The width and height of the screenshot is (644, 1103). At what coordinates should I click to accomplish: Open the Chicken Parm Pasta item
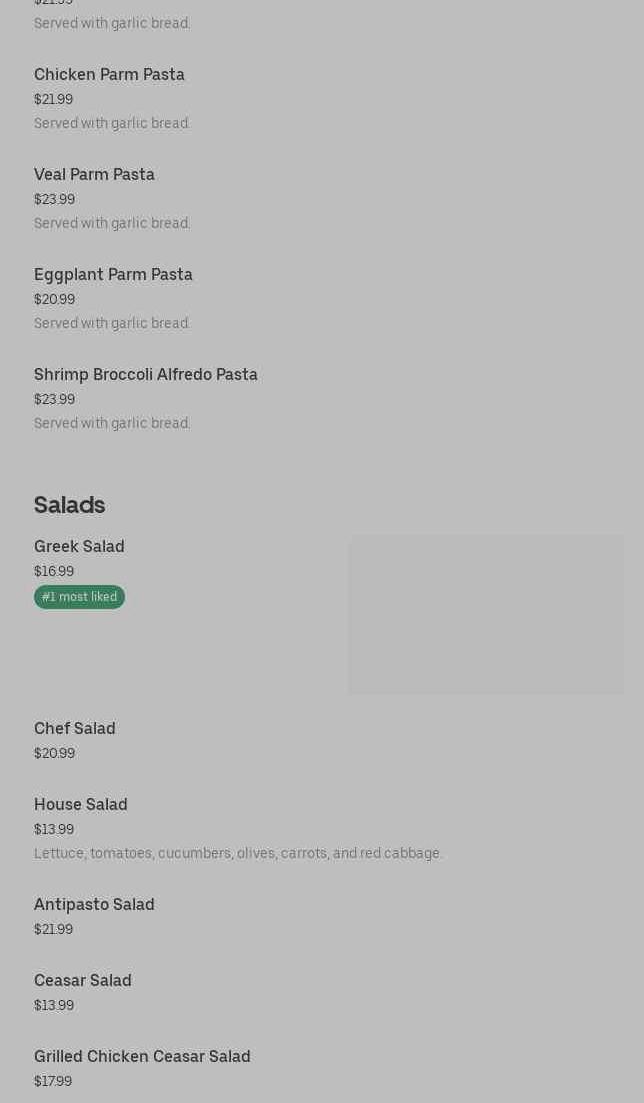coord(109,75)
